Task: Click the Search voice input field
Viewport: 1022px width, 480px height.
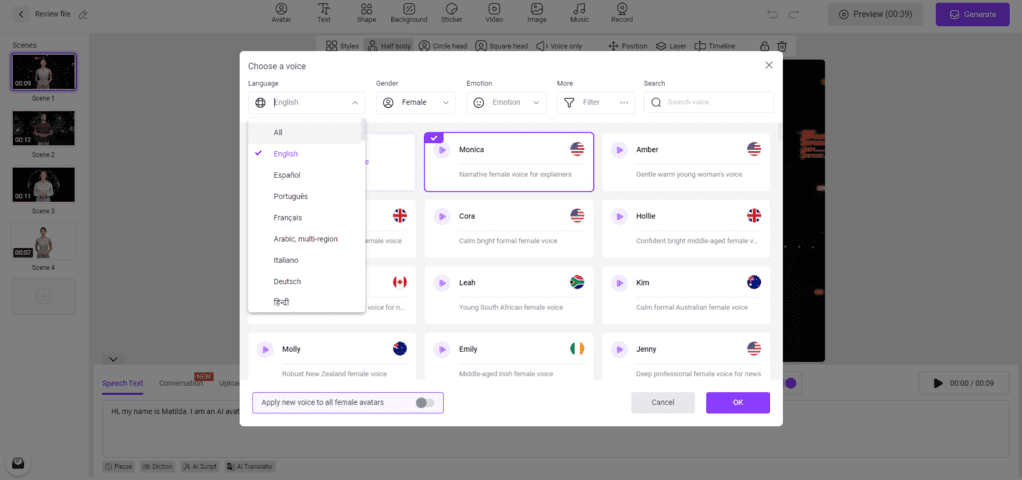Action: coord(708,102)
